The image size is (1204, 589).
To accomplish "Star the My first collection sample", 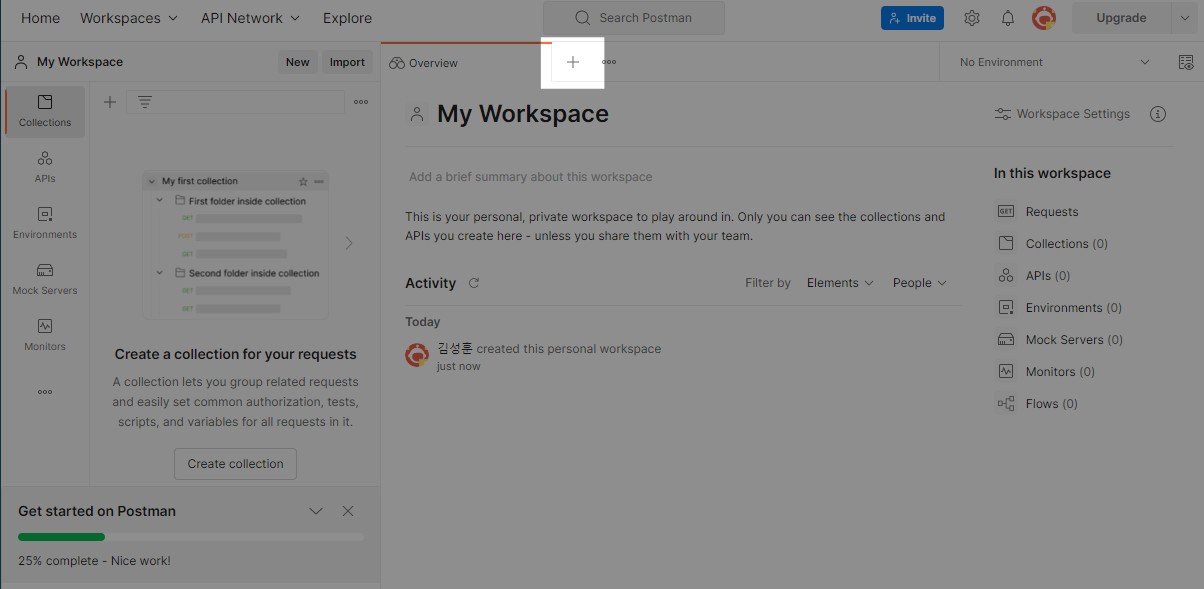I will pos(303,182).
